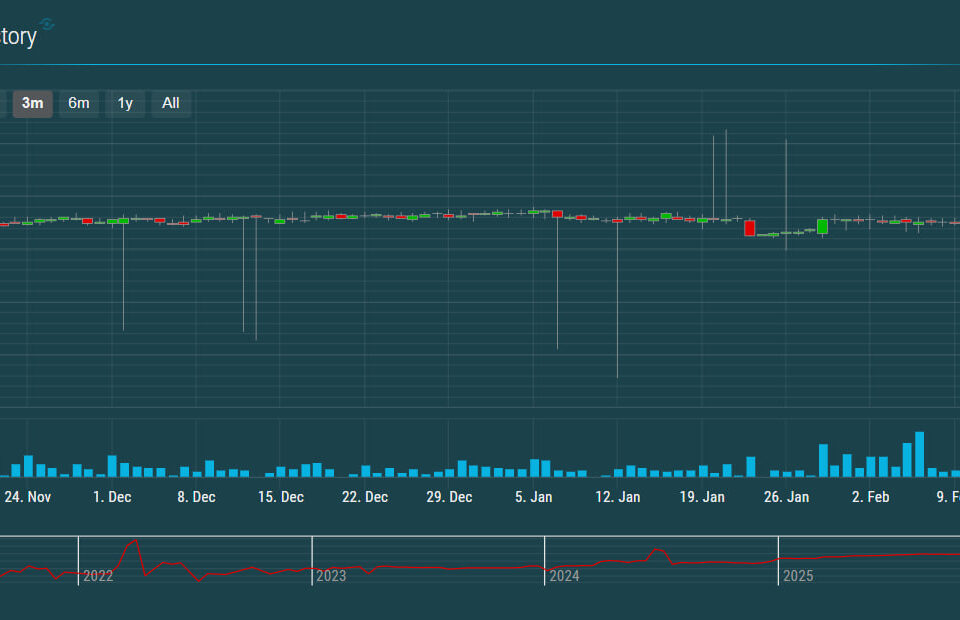Click the large red candle near 26 Jan
Viewport: 960px width, 620px height.
[x=750, y=227]
